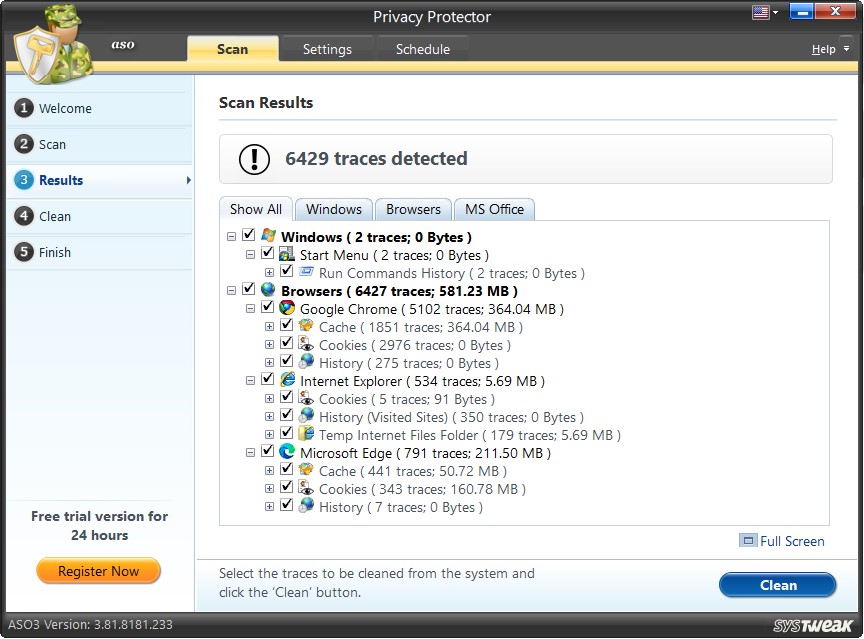The width and height of the screenshot is (864, 639).
Task: Click the Register Now button
Action: [98, 570]
